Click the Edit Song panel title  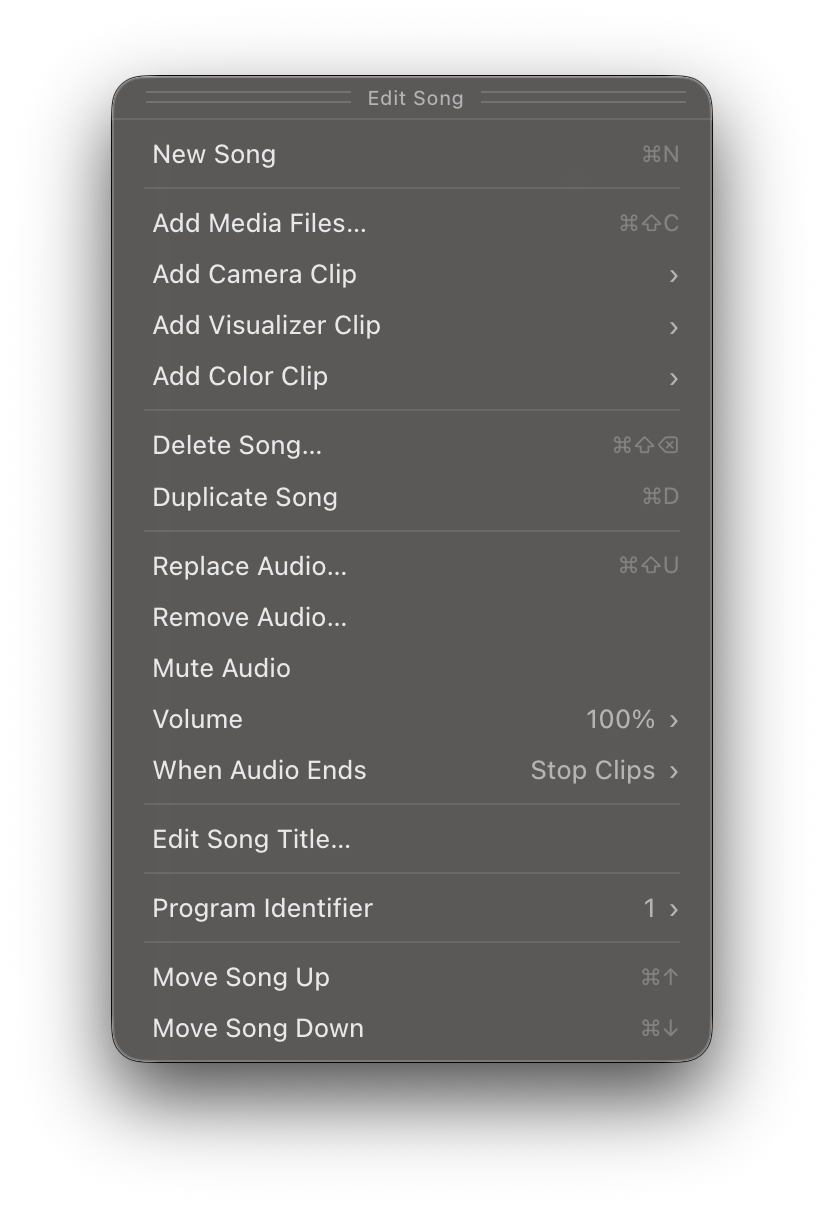(x=415, y=98)
